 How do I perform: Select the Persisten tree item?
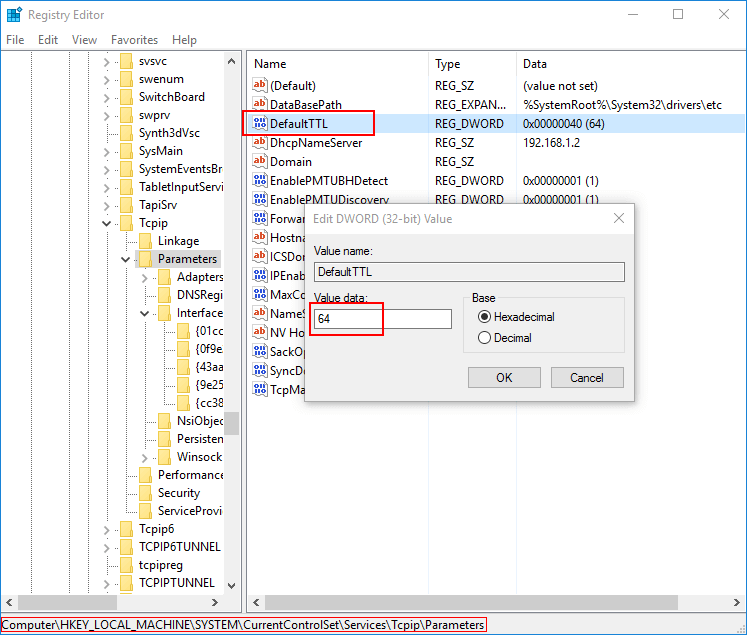click(200, 439)
